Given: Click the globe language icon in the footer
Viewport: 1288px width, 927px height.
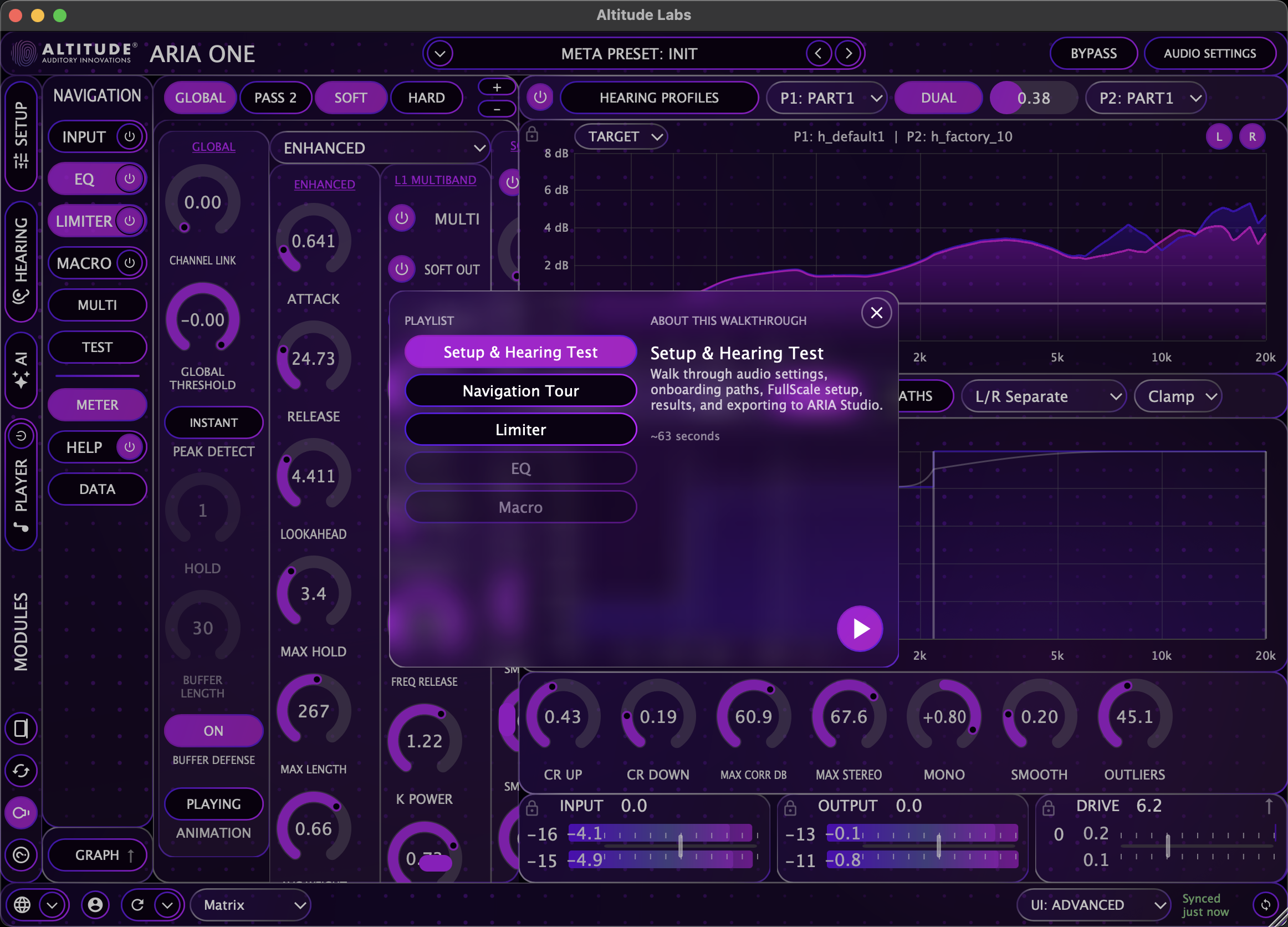Looking at the screenshot, I should [x=23, y=904].
